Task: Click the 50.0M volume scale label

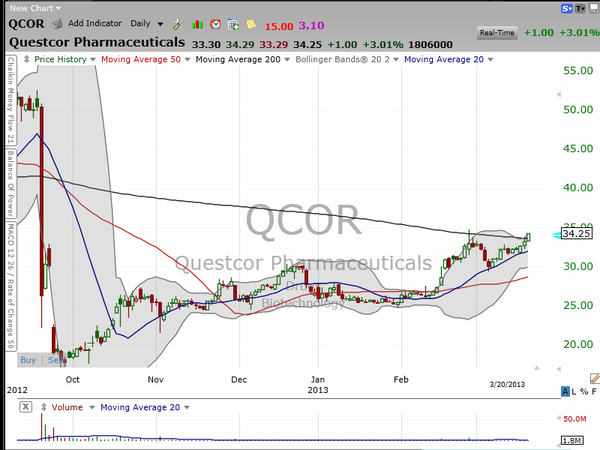Action: pyautogui.click(x=574, y=419)
